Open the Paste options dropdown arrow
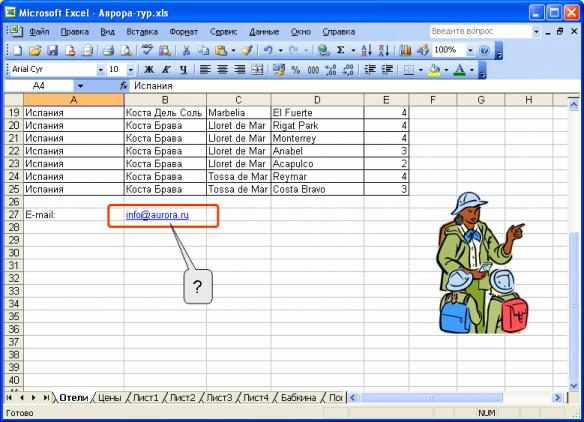The image size is (584, 422). [x=233, y=50]
